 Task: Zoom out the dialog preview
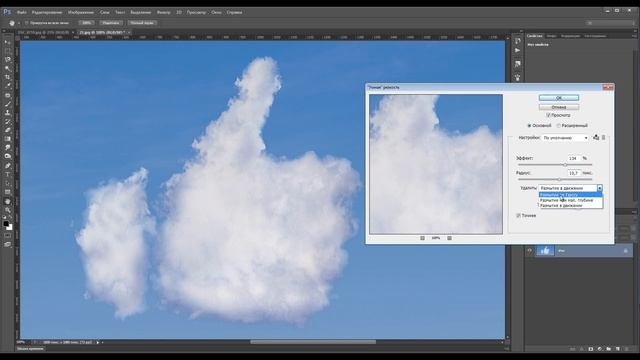click(422, 238)
